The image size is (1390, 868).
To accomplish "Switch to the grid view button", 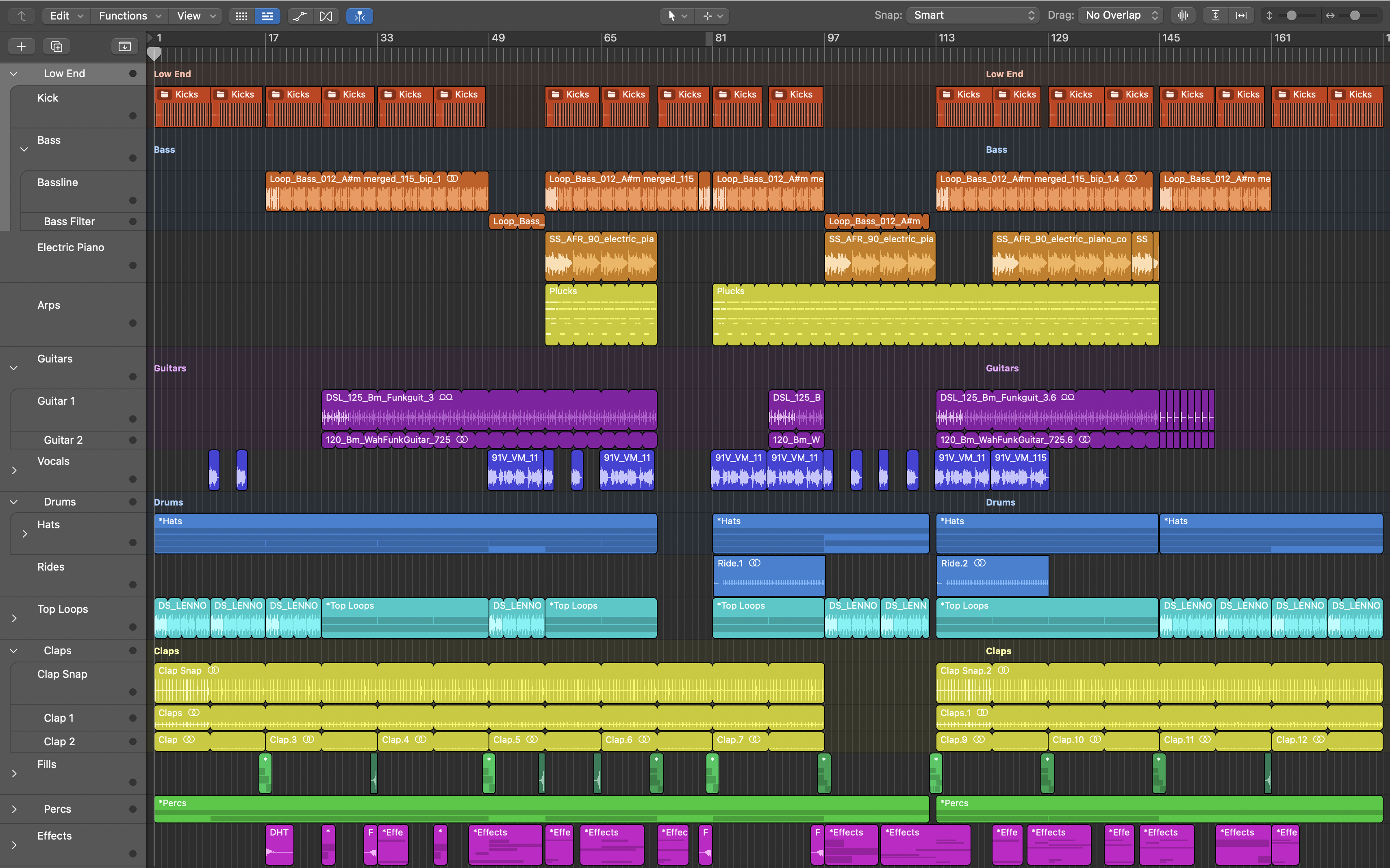I will [x=242, y=16].
